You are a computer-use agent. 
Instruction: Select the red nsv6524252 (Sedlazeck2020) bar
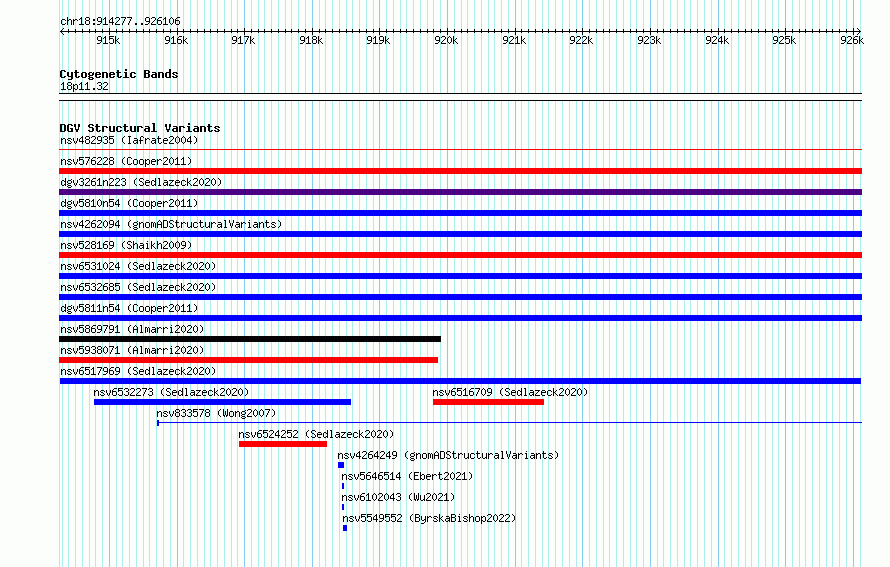pos(283,444)
